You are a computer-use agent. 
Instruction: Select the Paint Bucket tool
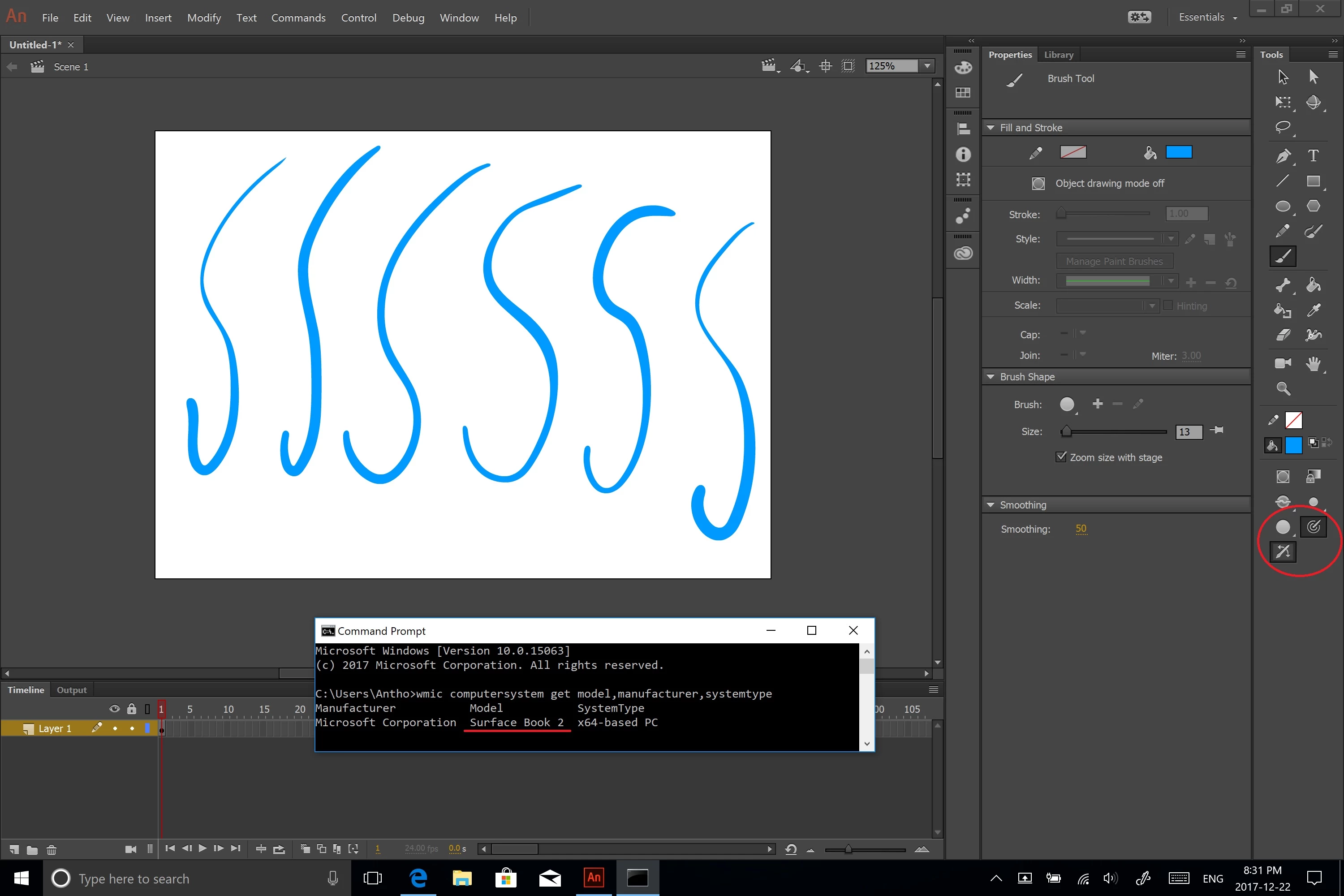(1313, 284)
